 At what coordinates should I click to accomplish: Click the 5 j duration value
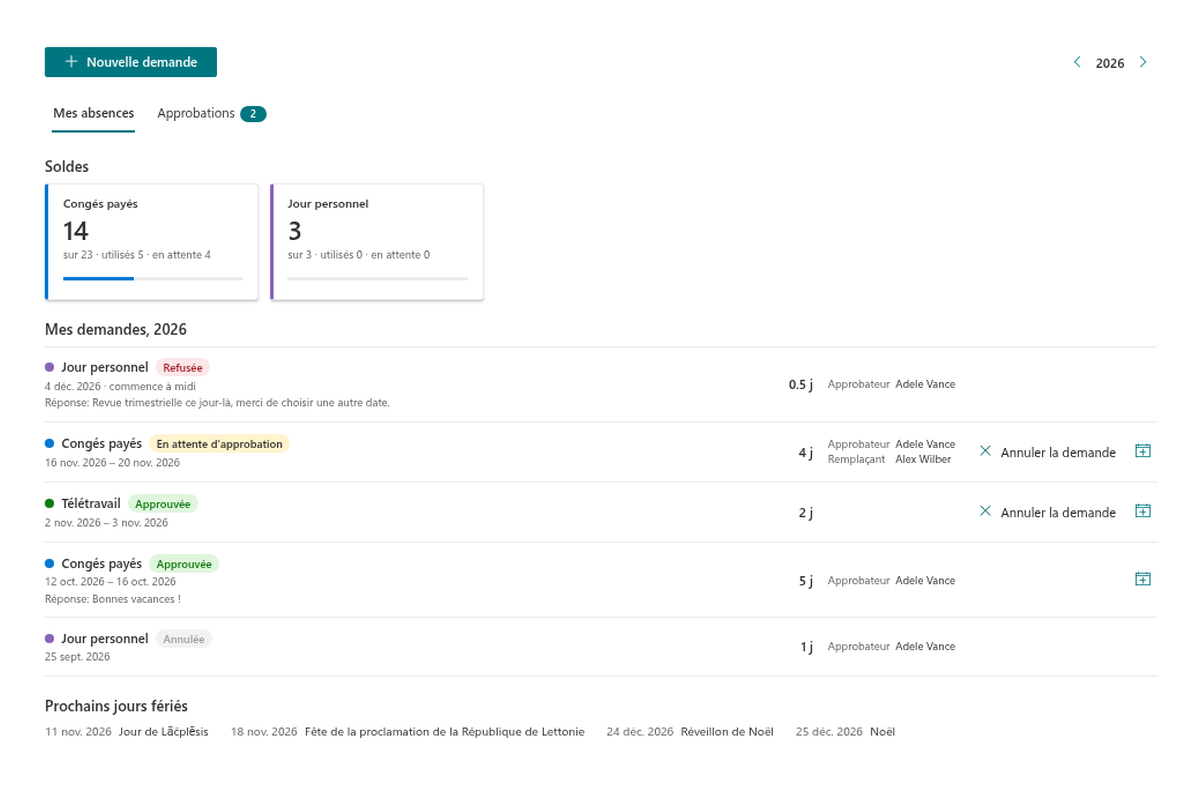coord(805,581)
